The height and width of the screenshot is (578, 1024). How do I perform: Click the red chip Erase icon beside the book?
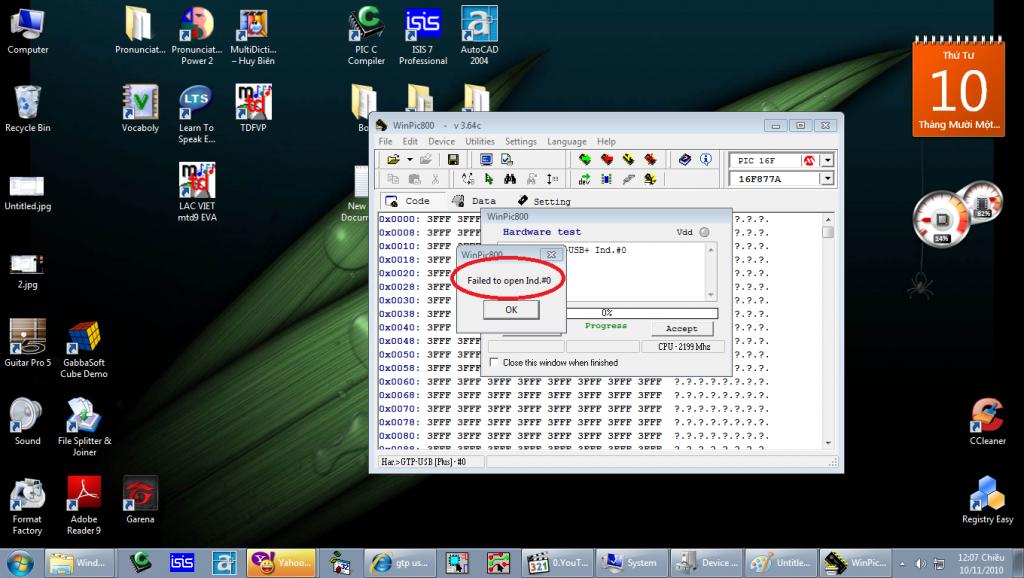(x=650, y=159)
